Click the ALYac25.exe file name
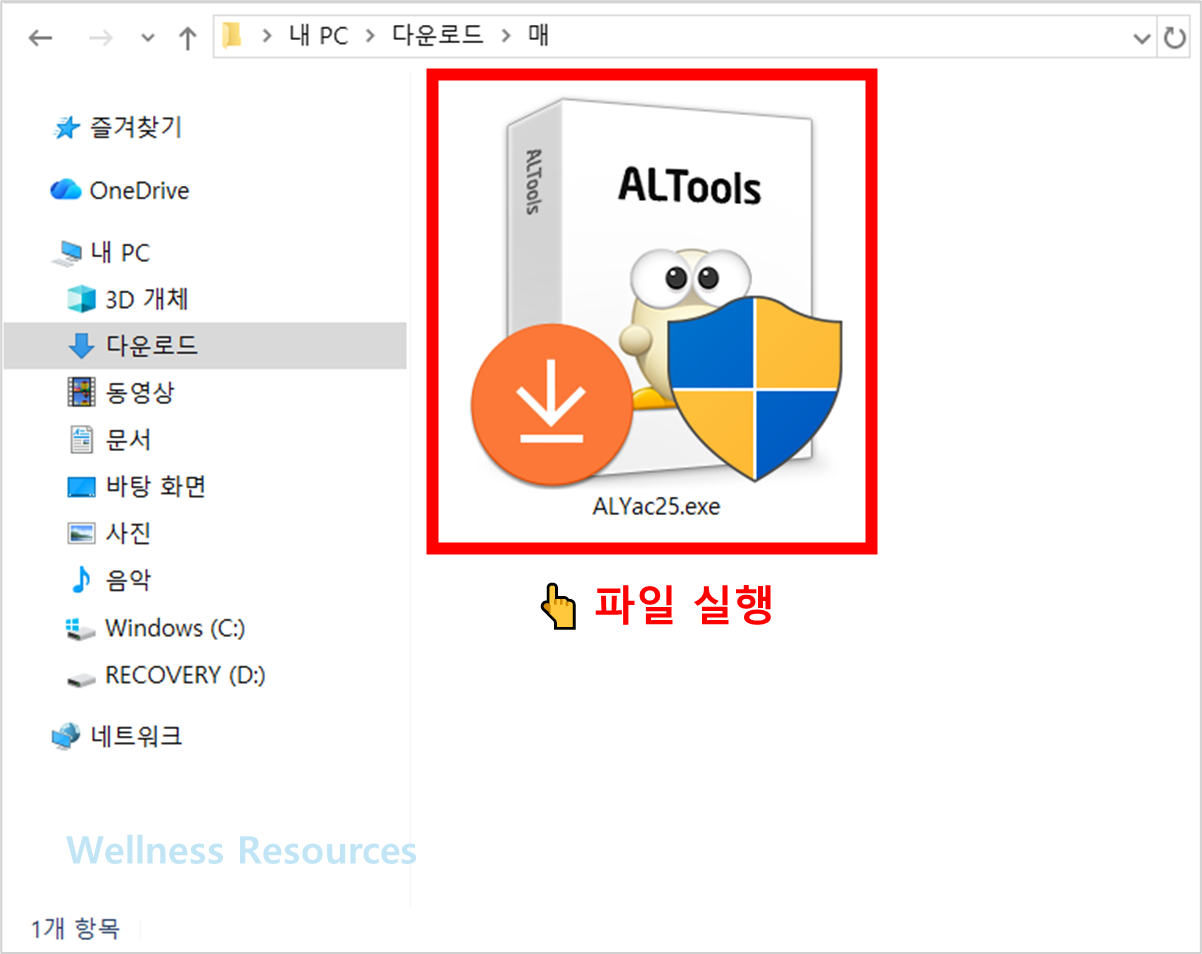1202x954 pixels. coord(655,506)
